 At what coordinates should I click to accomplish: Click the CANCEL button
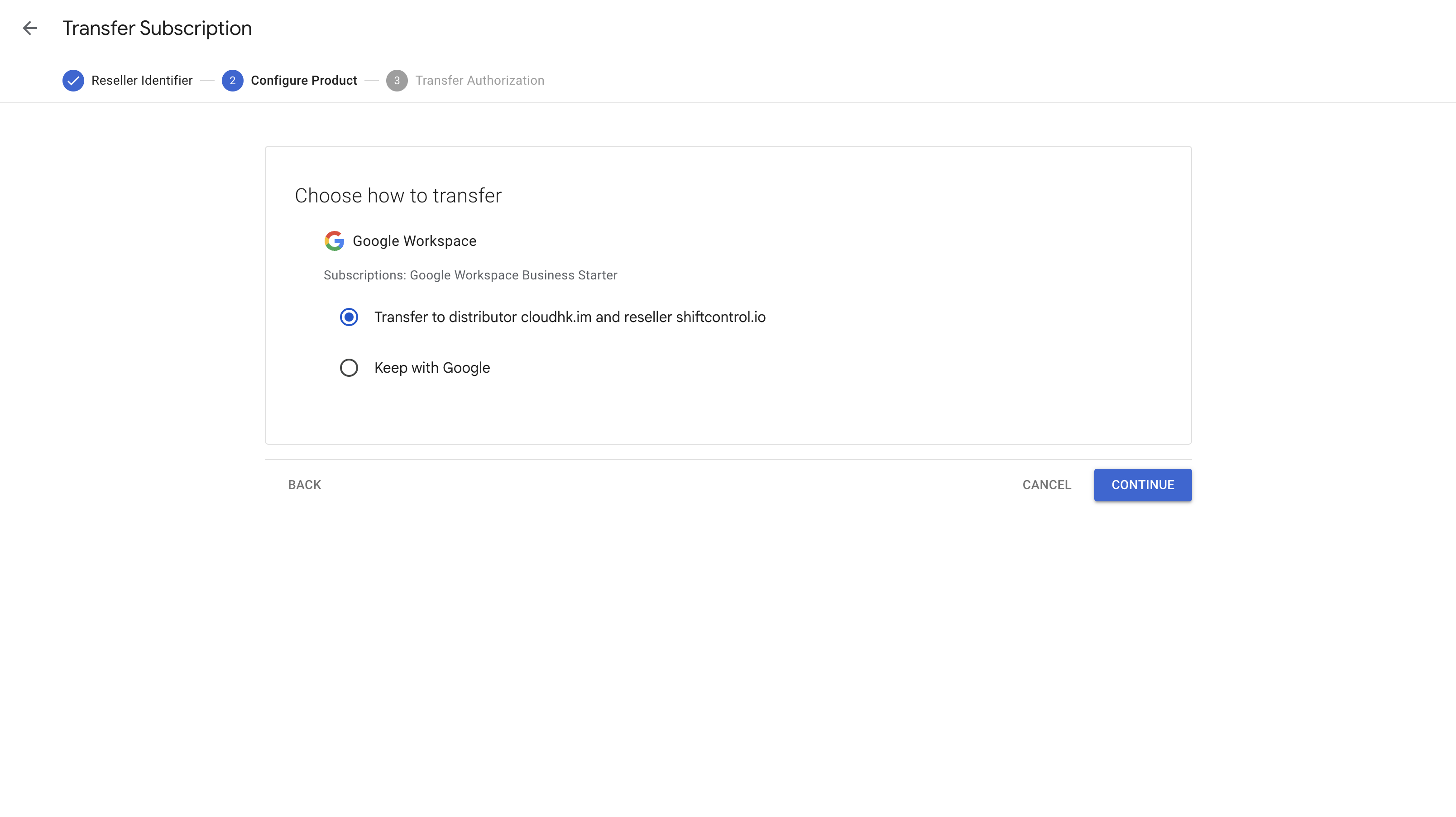click(x=1046, y=485)
